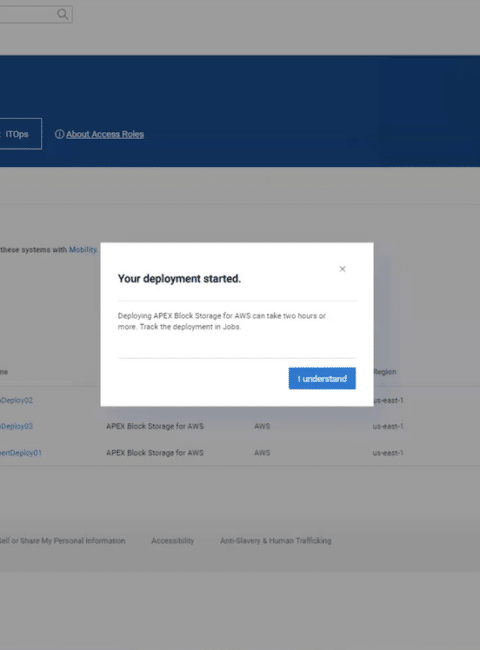Click APEX Block Storage for AWS in Deploy03 row
The width and height of the screenshot is (480, 650).
(x=155, y=426)
